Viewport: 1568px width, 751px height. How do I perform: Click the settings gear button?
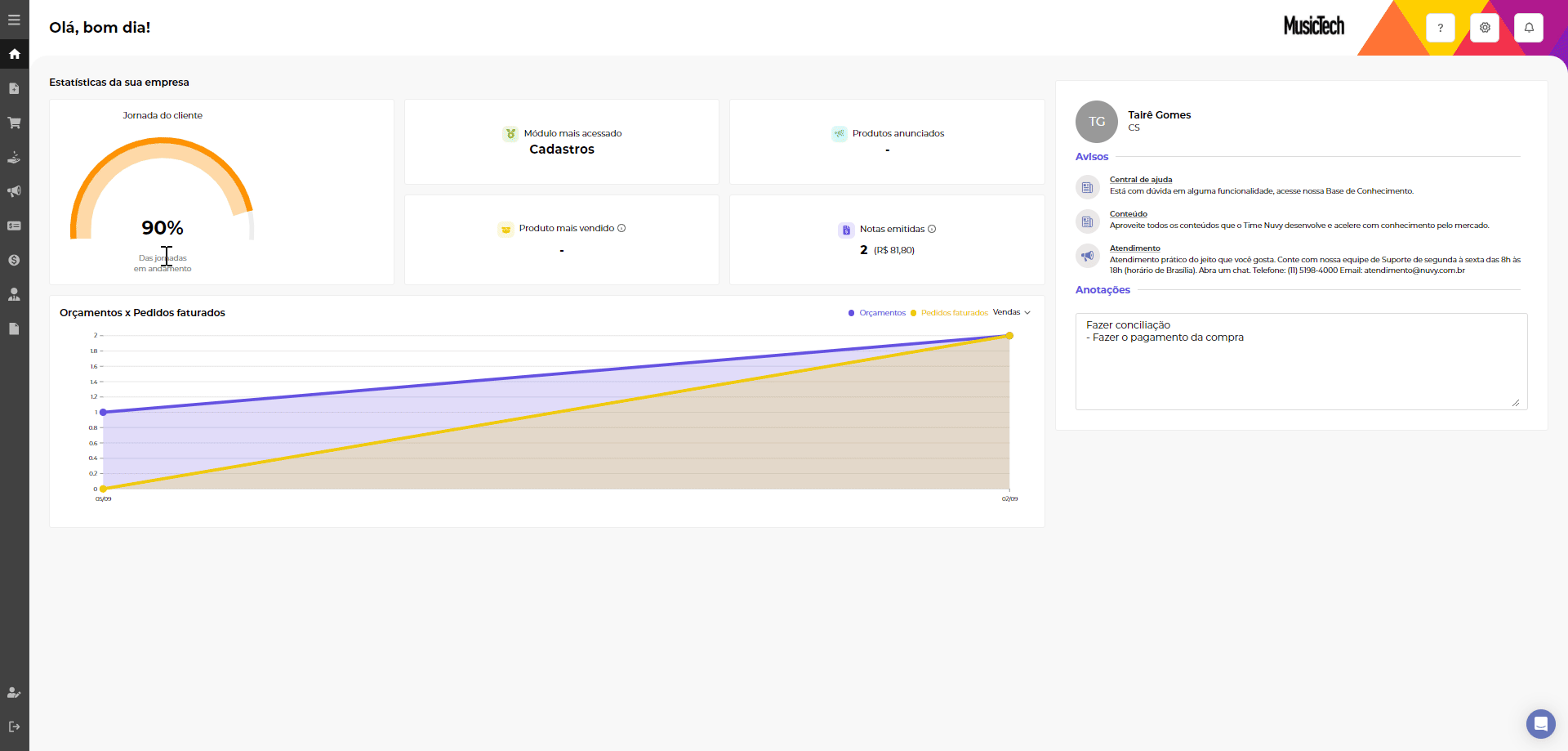(x=1484, y=28)
